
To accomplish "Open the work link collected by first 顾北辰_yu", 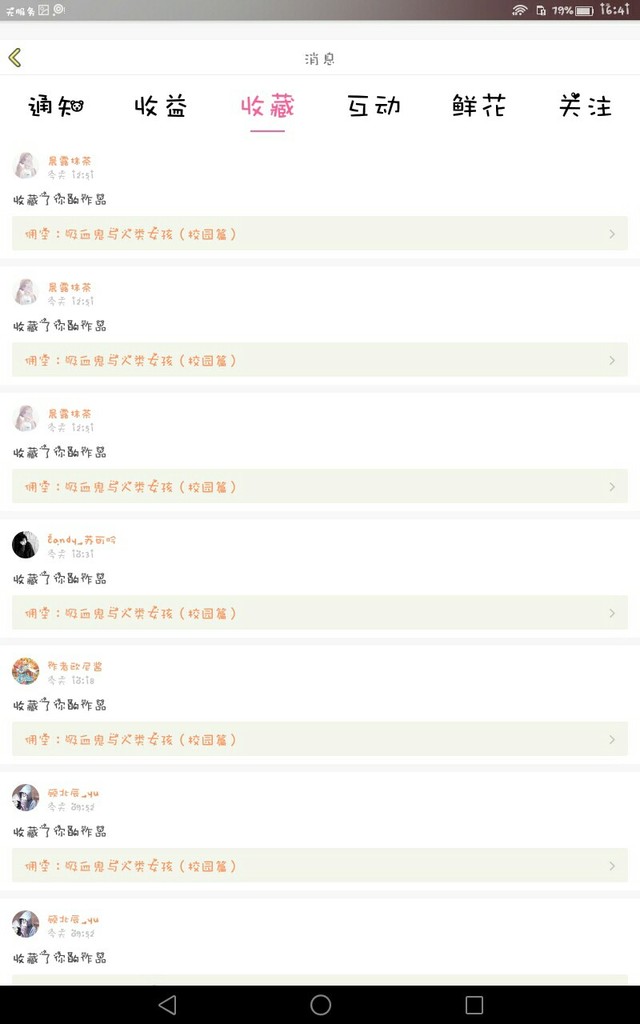I will [x=320, y=866].
